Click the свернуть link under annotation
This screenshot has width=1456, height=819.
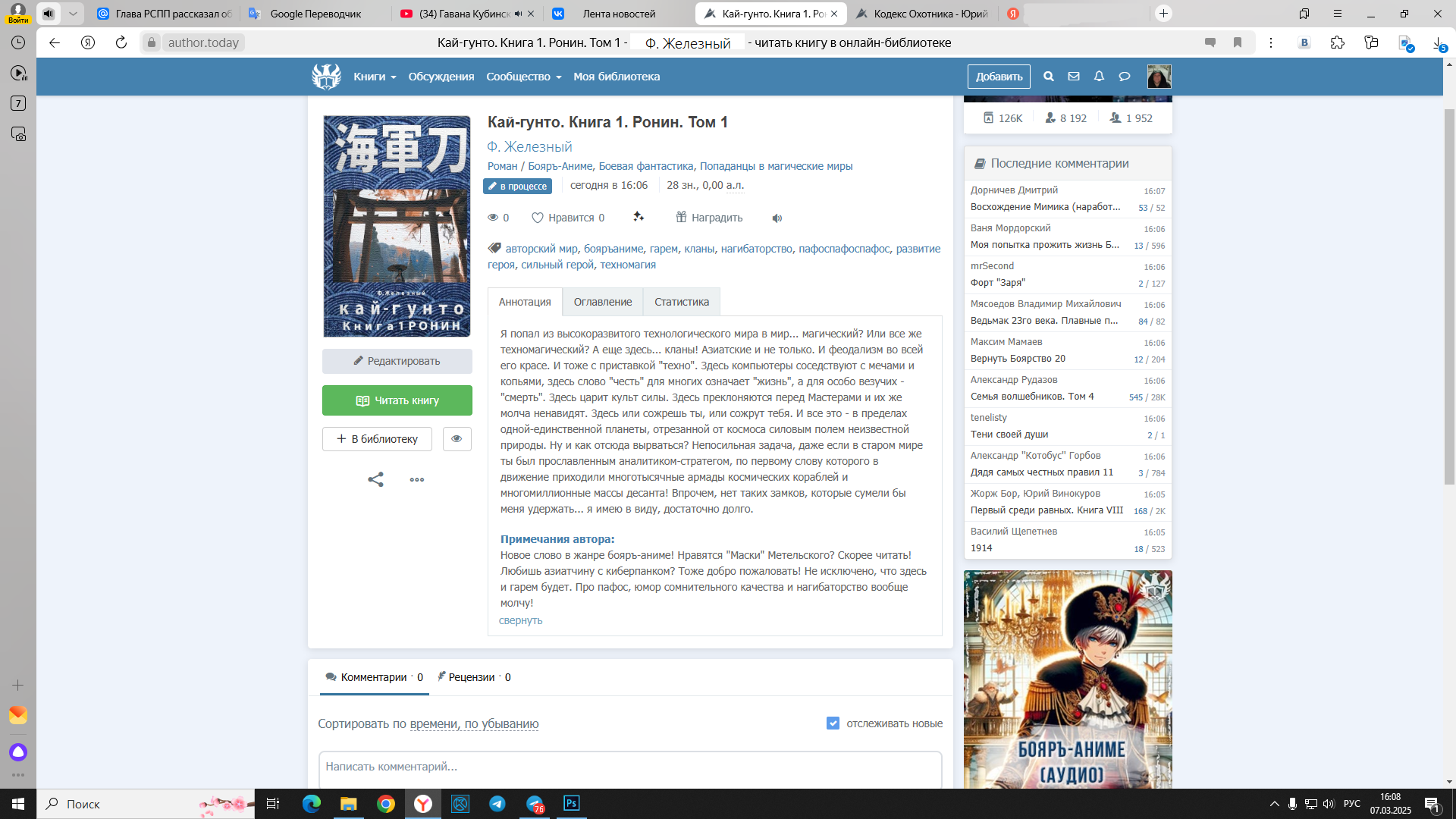coord(520,620)
